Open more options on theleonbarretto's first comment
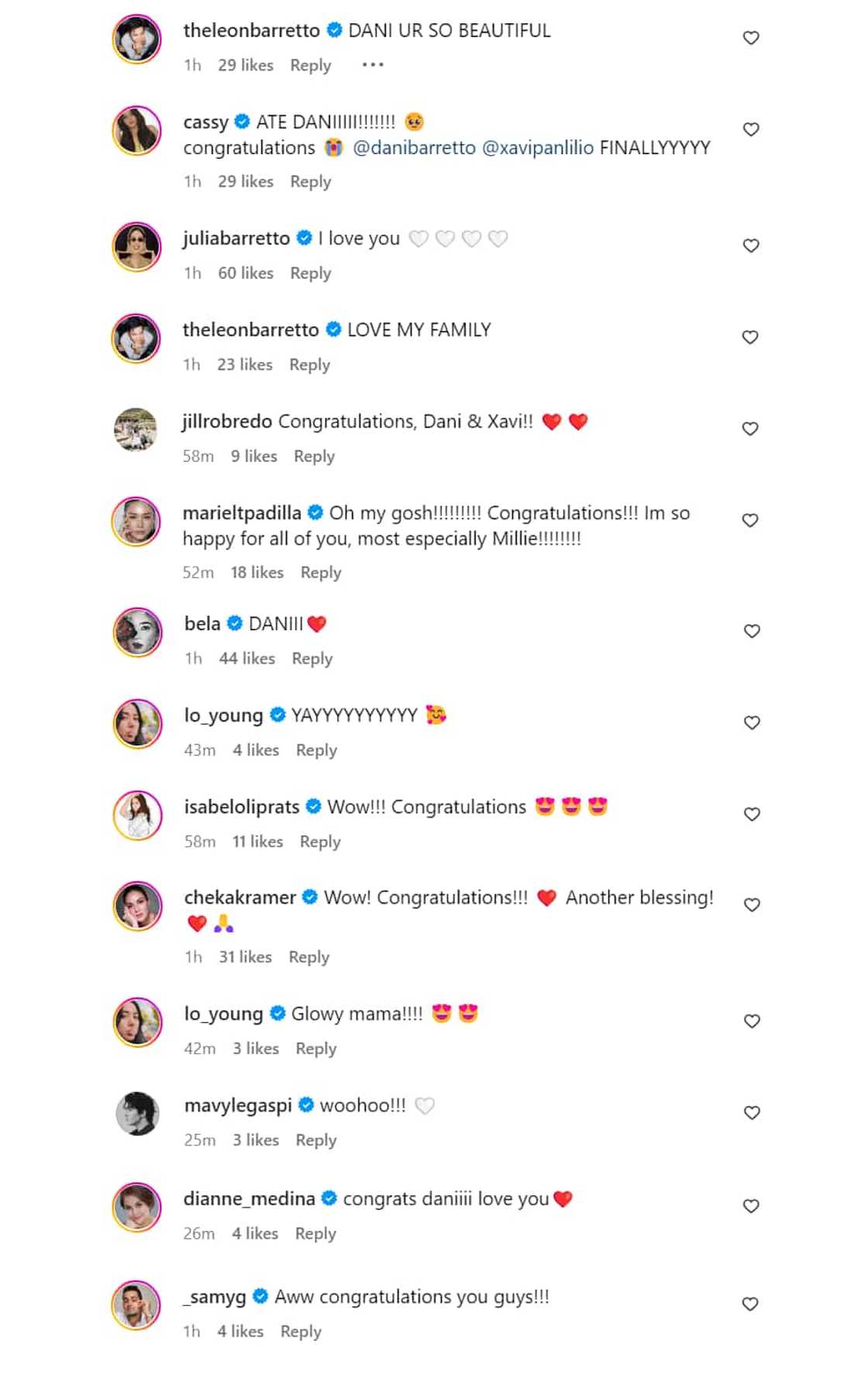 click(373, 65)
